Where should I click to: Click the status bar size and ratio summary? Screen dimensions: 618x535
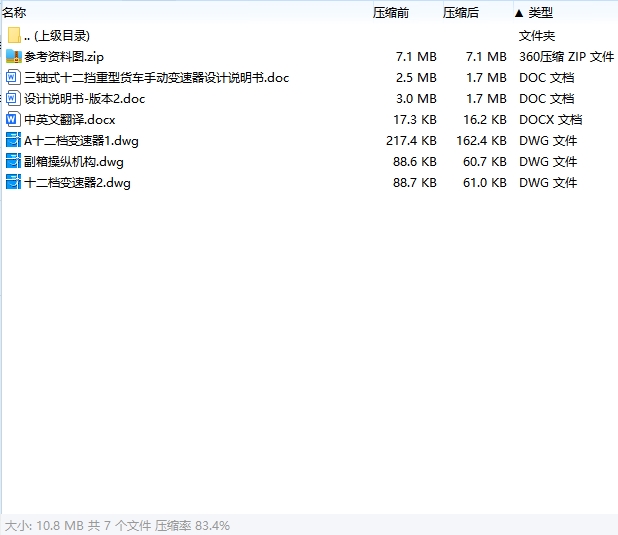(x=117, y=526)
